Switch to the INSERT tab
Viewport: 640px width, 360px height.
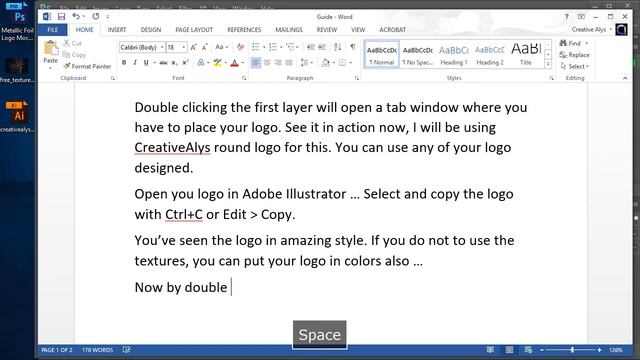[117, 30]
